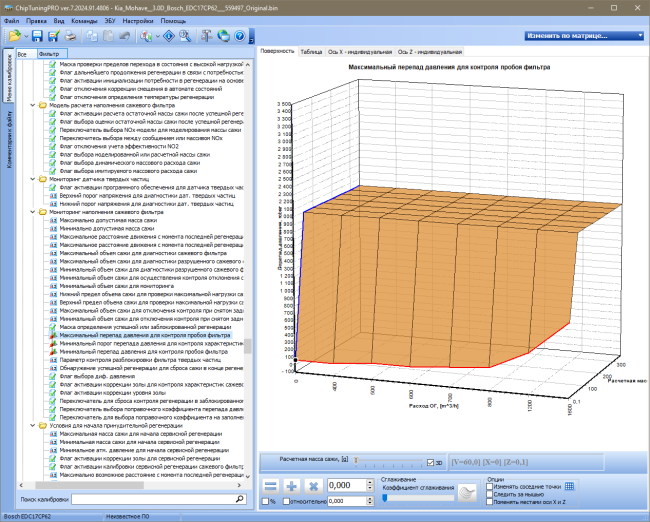650x522 pixels.
Task: Click the tree horizontal scrollbar right arrow
Action: [x=239, y=485]
